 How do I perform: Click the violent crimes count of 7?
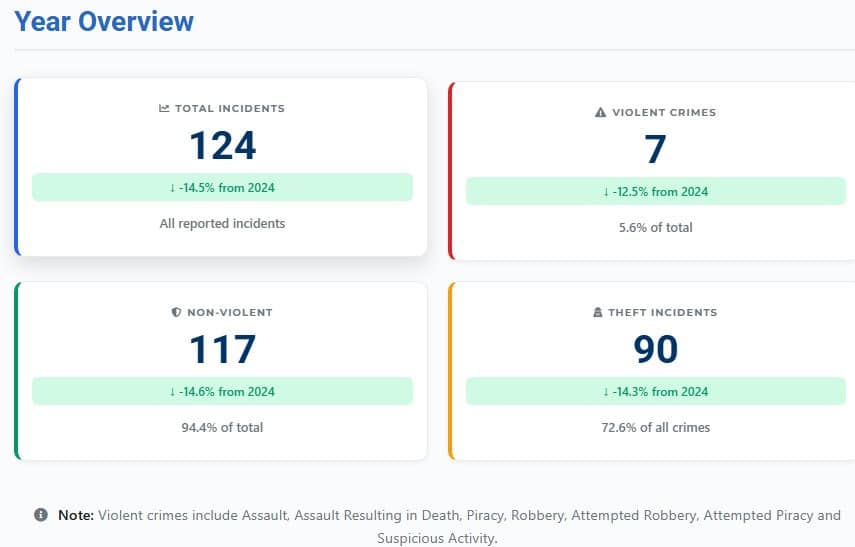[x=655, y=150]
